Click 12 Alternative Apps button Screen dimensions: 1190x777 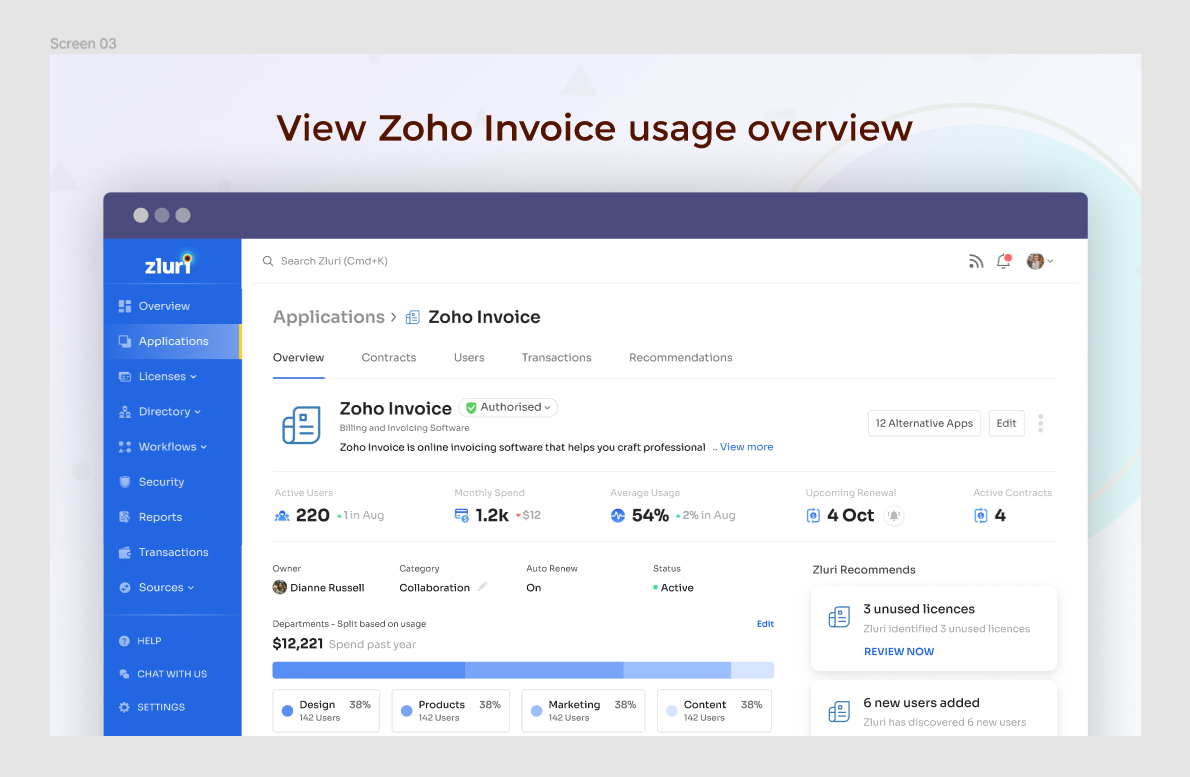(924, 423)
